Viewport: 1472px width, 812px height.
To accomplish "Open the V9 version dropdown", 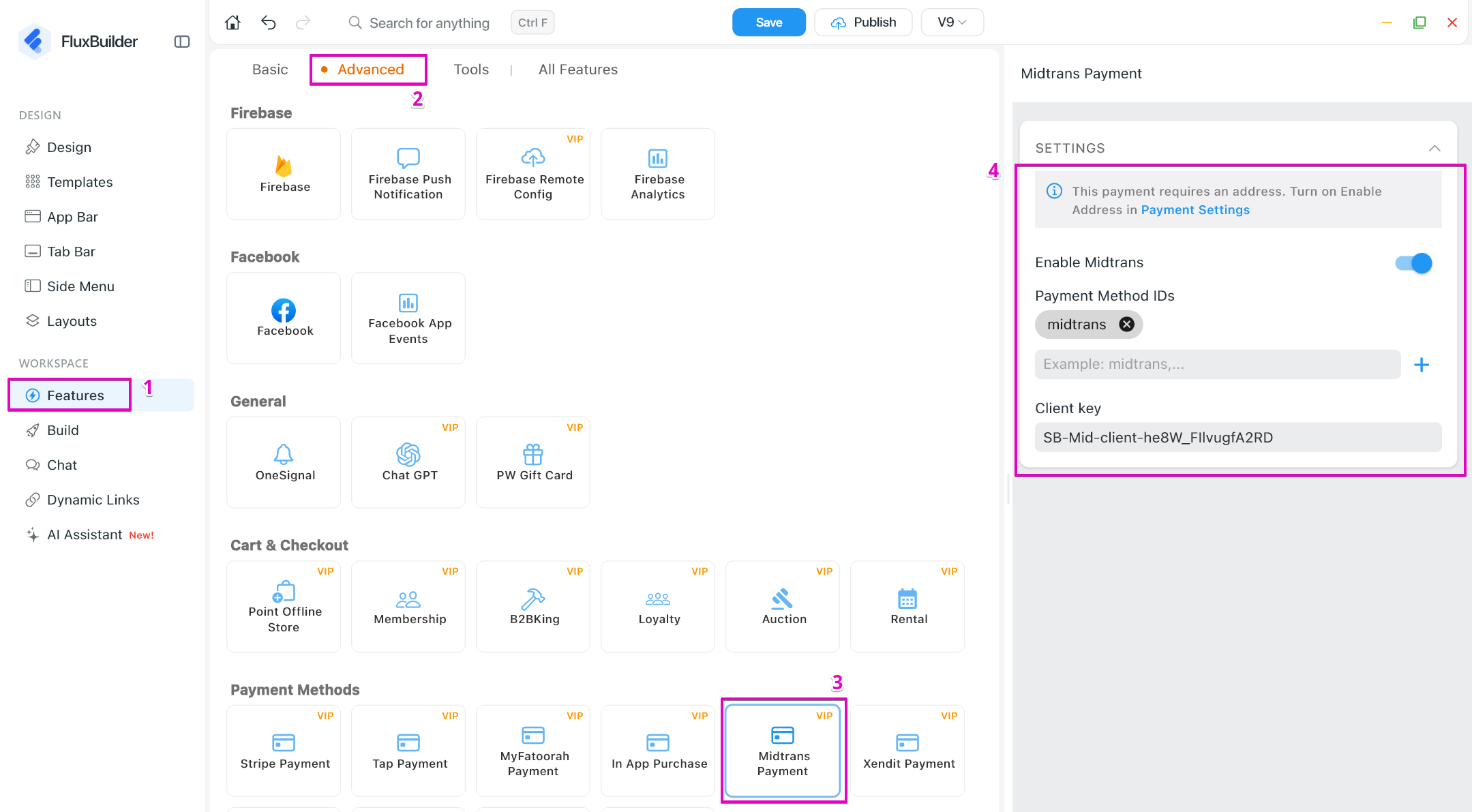I will [x=952, y=22].
